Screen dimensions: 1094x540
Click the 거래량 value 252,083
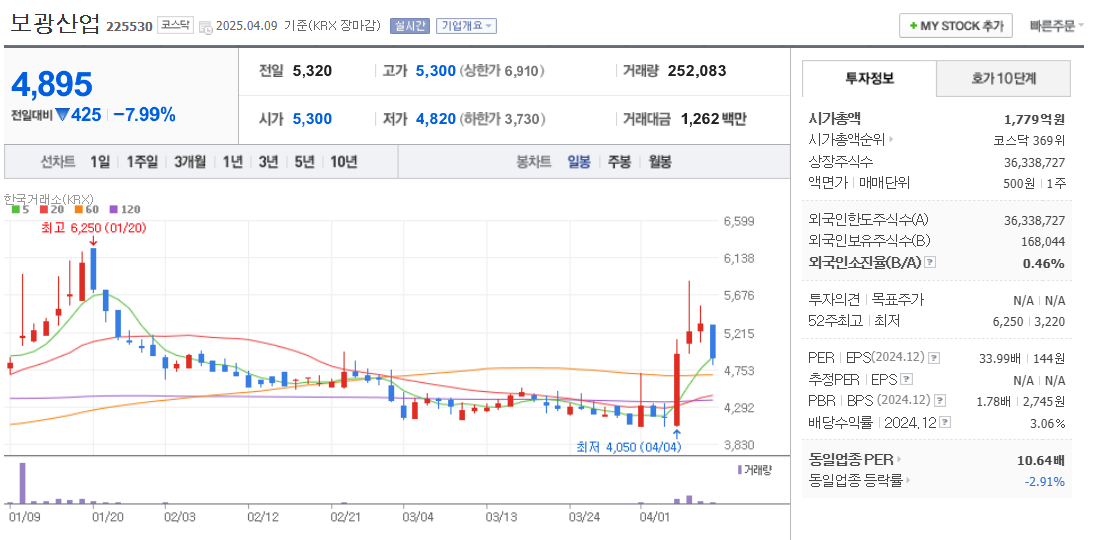pyautogui.click(x=697, y=70)
